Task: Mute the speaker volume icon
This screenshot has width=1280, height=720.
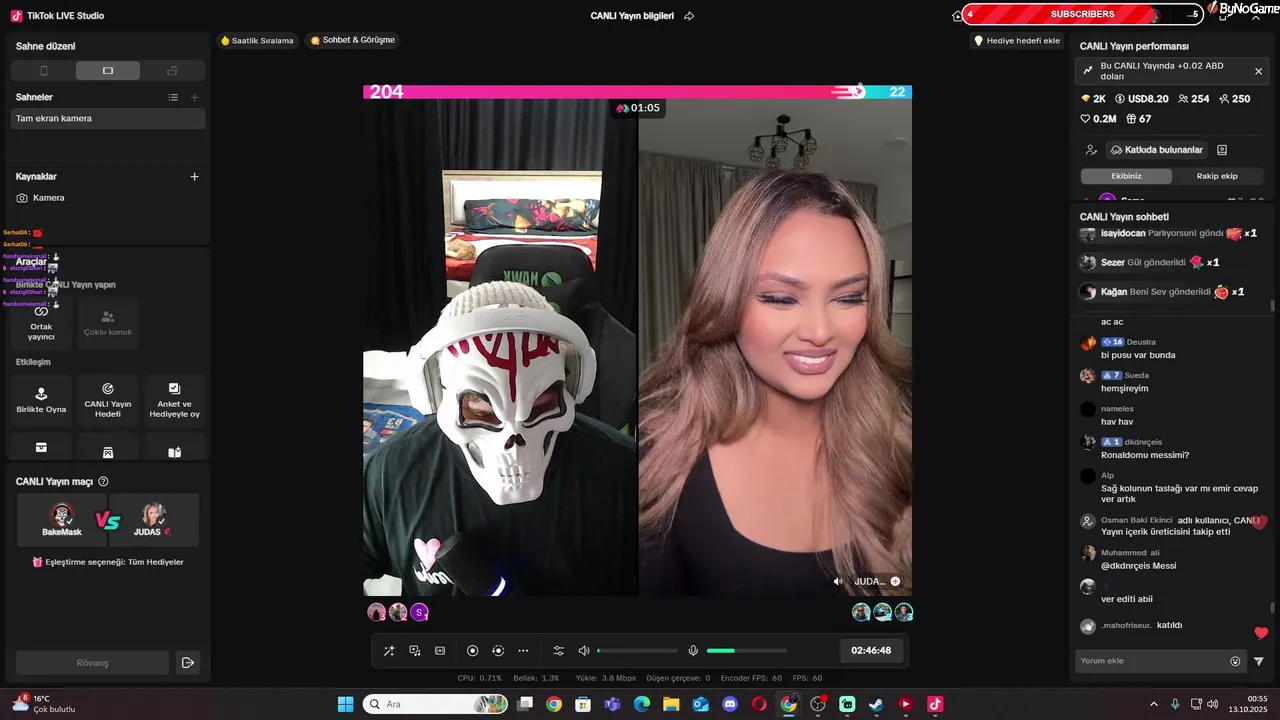Action: coord(584,651)
